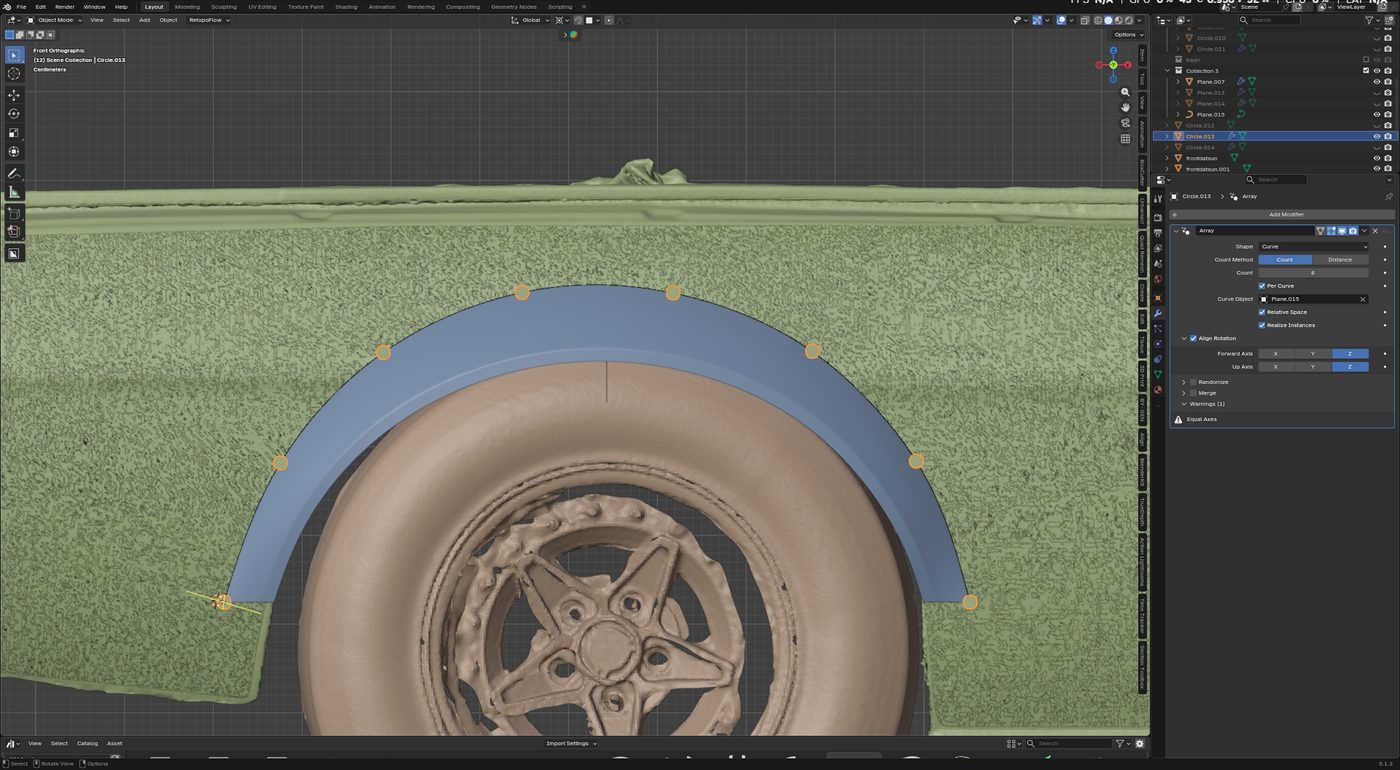The height and width of the screenshot is (770, 1400).
Task: Toggle the camera view icon
Action: tap(1125, 123)
